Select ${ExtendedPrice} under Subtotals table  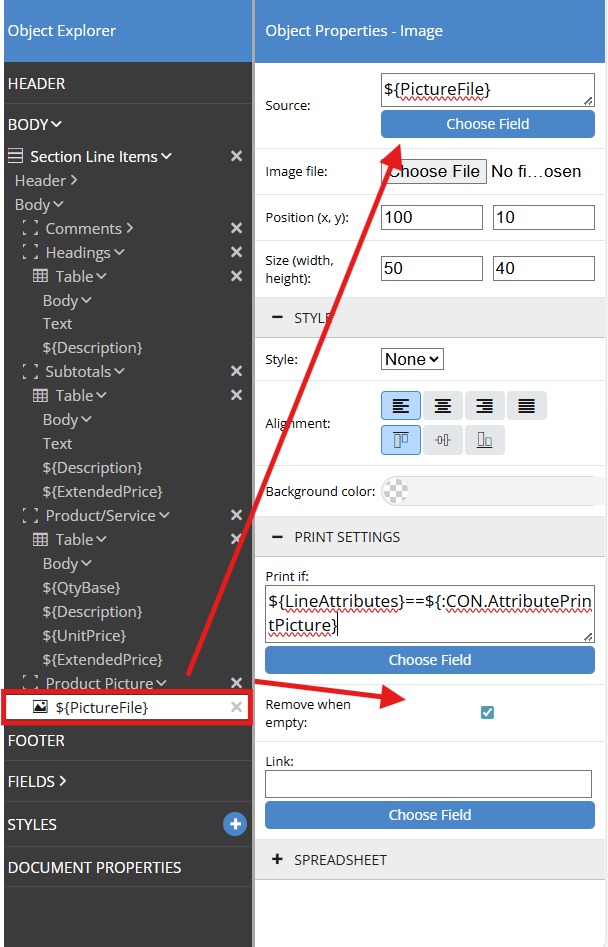pos(103,492)
